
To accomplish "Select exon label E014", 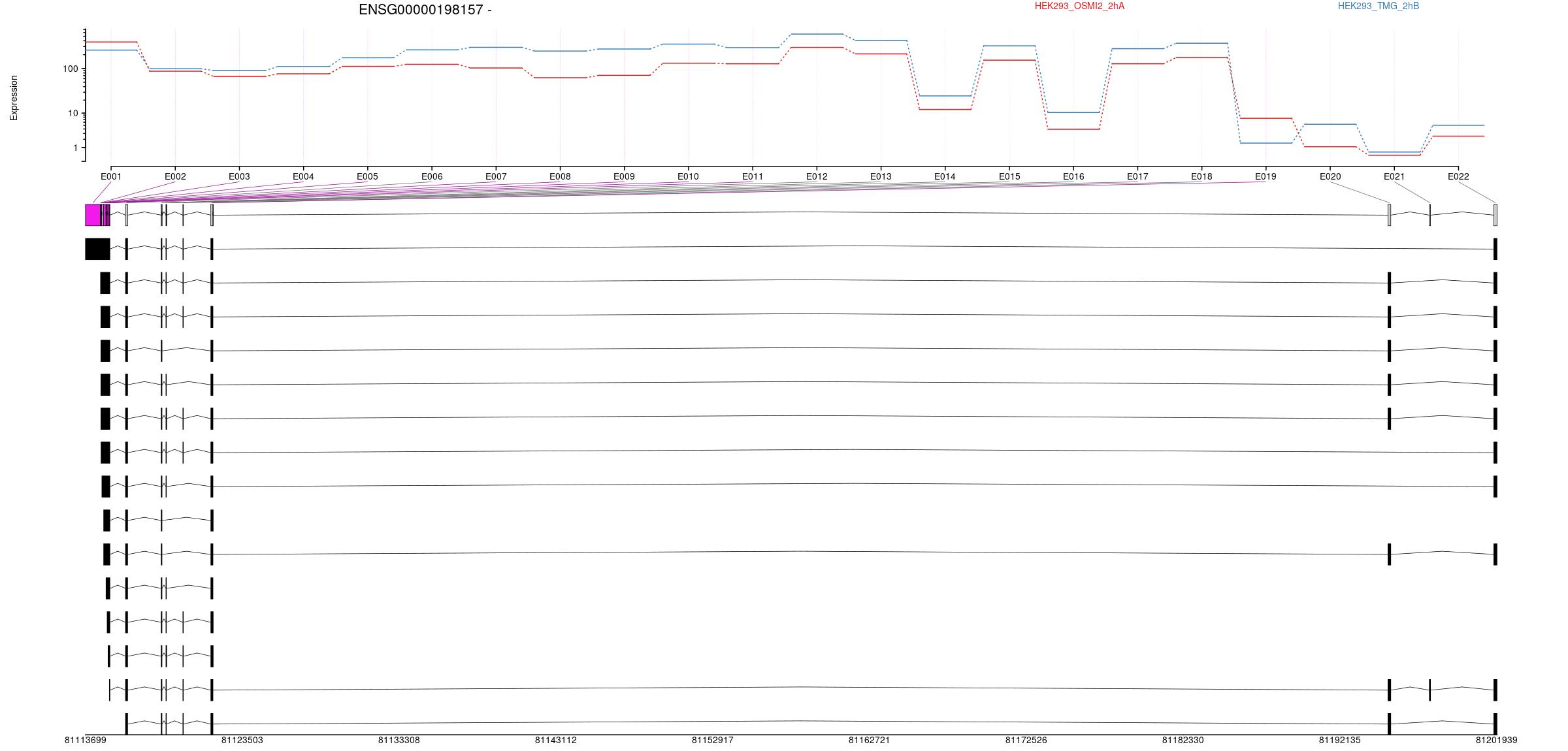I will point(945,176).
